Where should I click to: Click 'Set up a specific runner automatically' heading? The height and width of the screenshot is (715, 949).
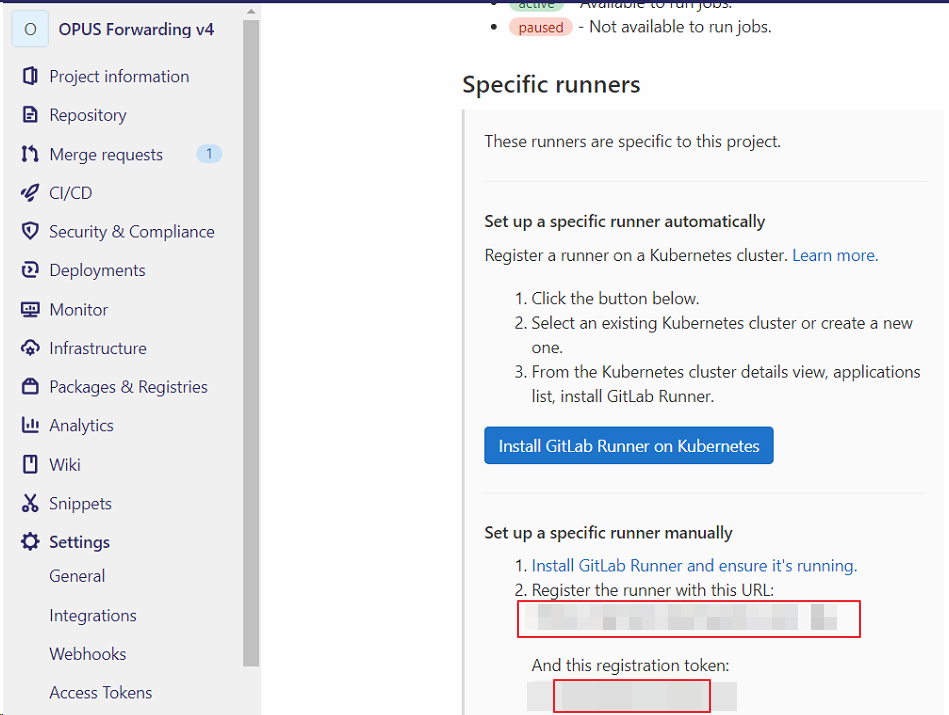pos(625,221)
